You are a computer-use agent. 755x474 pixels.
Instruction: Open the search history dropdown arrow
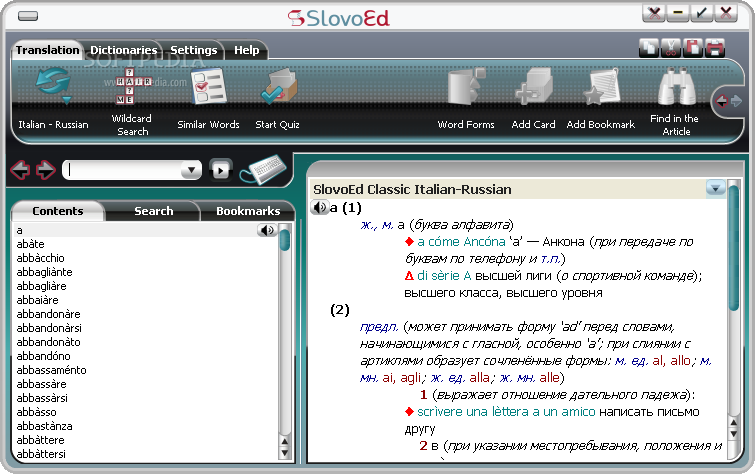pos(191,170)
